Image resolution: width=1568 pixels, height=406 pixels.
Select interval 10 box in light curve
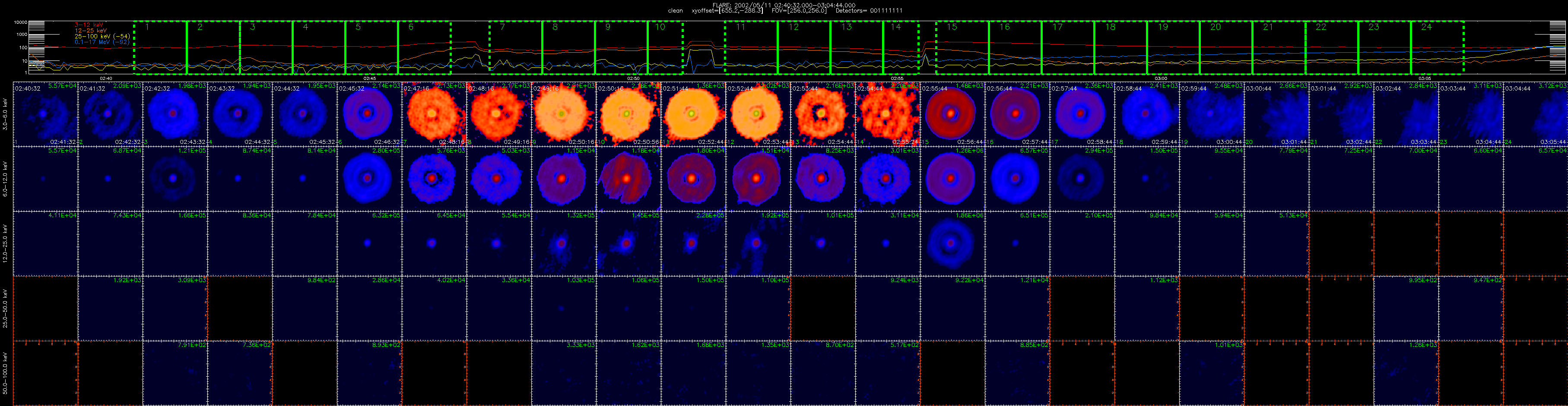[x=665, y=48]
